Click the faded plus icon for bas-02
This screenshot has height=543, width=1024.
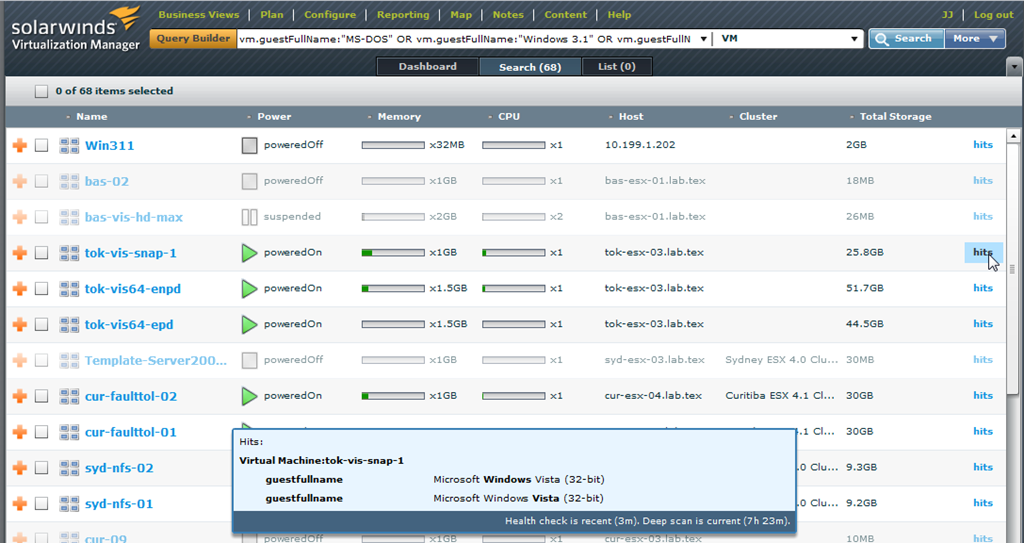click(20, 181)
